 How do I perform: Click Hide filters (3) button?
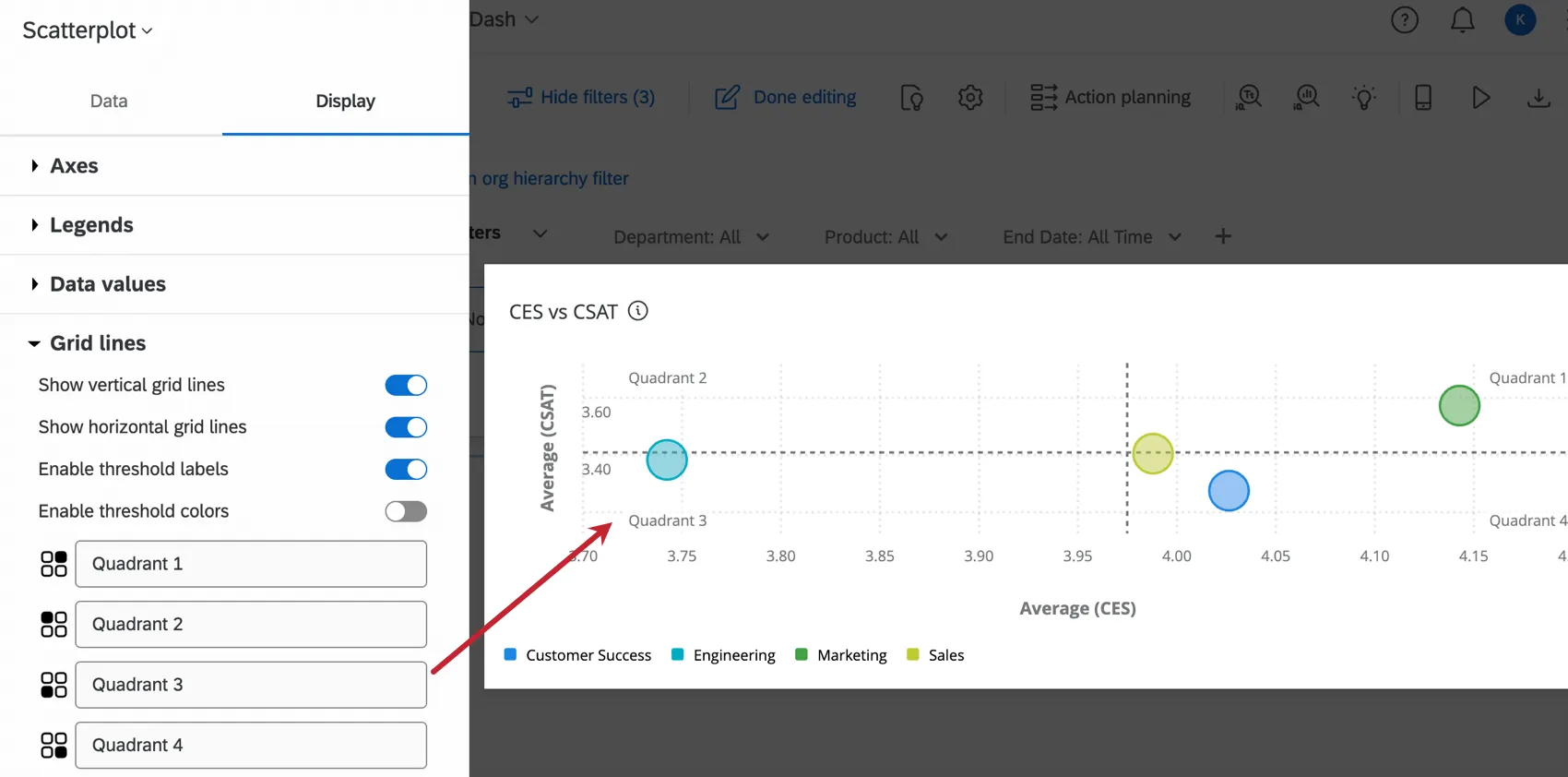coord(581,97)
